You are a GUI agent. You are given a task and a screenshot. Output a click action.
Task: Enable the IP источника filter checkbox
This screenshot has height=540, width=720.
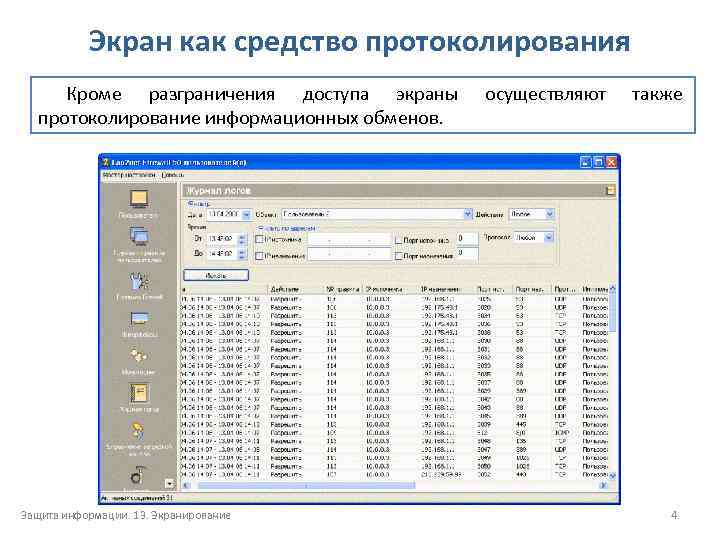click(259, 239)
